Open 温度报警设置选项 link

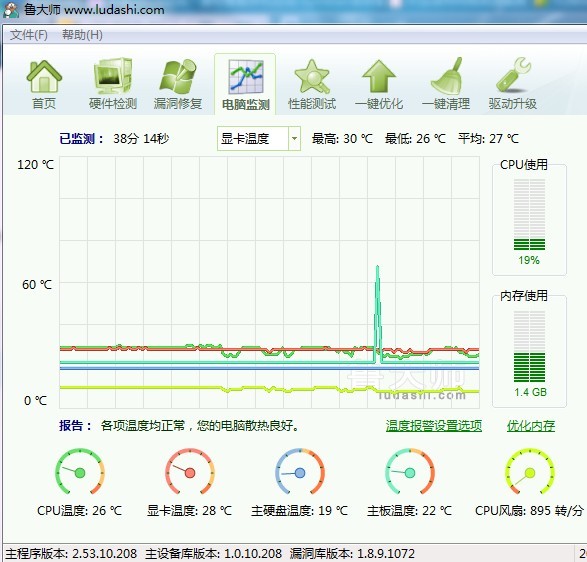434,426
